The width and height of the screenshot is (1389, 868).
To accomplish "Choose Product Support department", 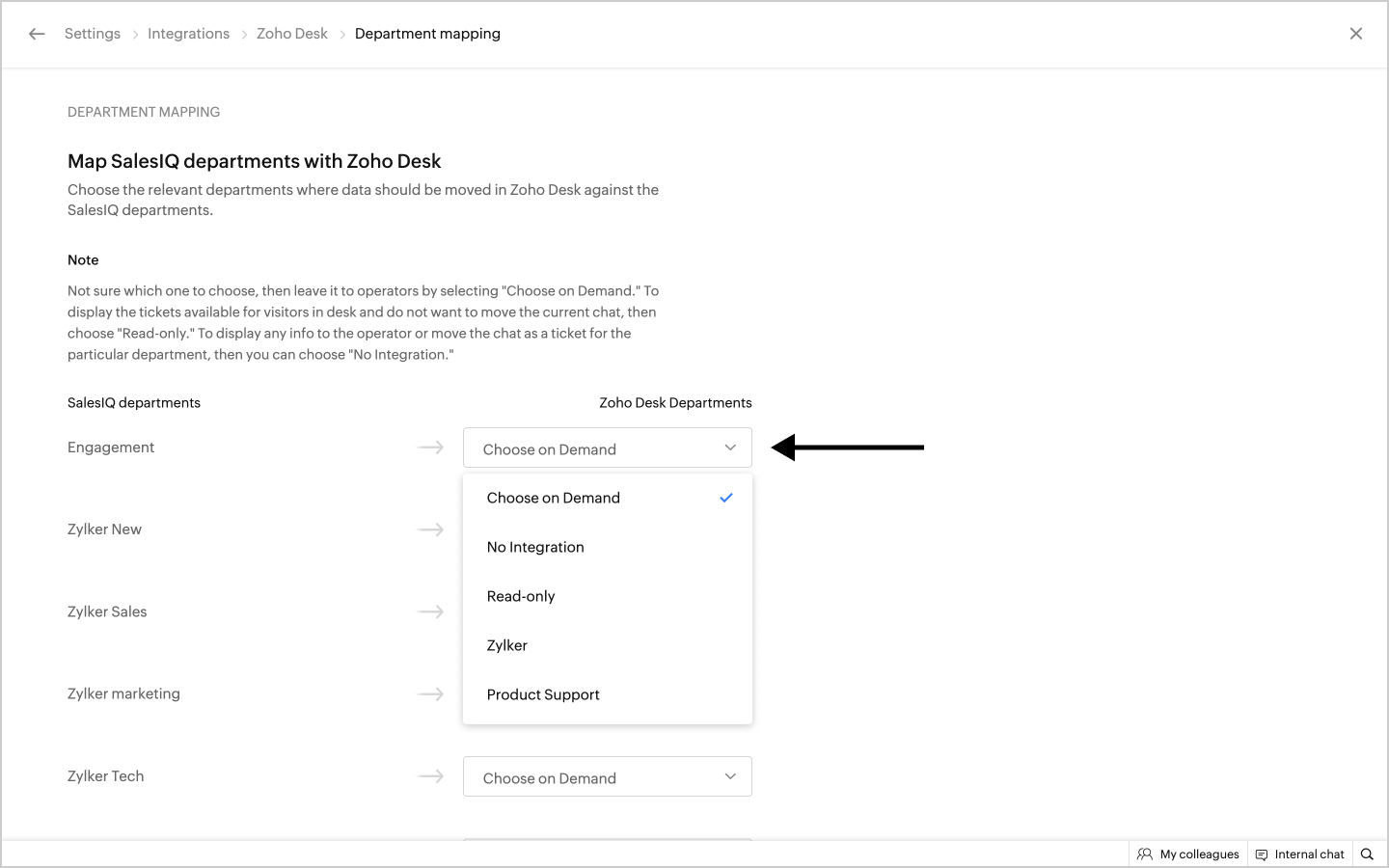I will point(543,694).
